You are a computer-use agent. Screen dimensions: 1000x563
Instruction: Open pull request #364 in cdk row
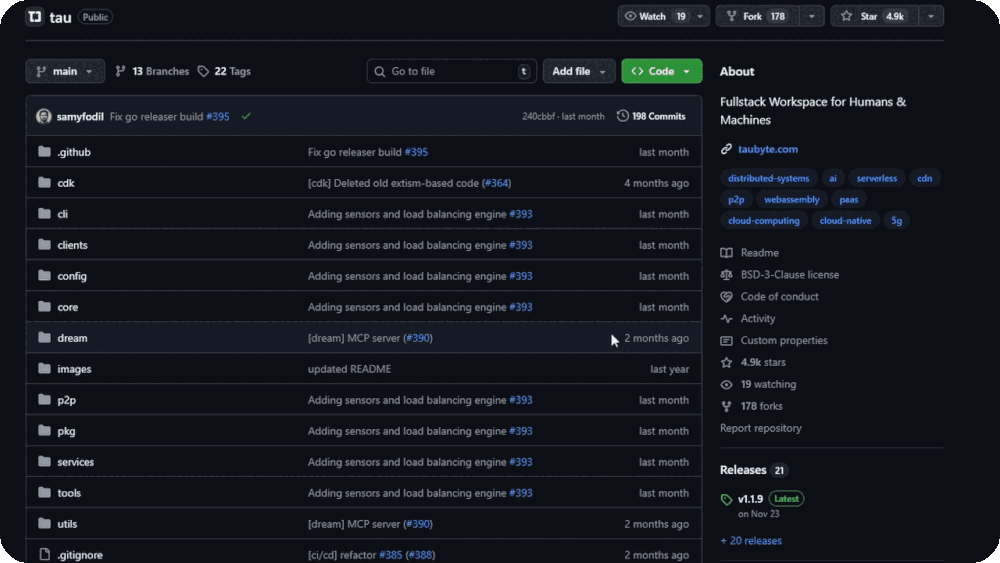(x=496, y=183)
